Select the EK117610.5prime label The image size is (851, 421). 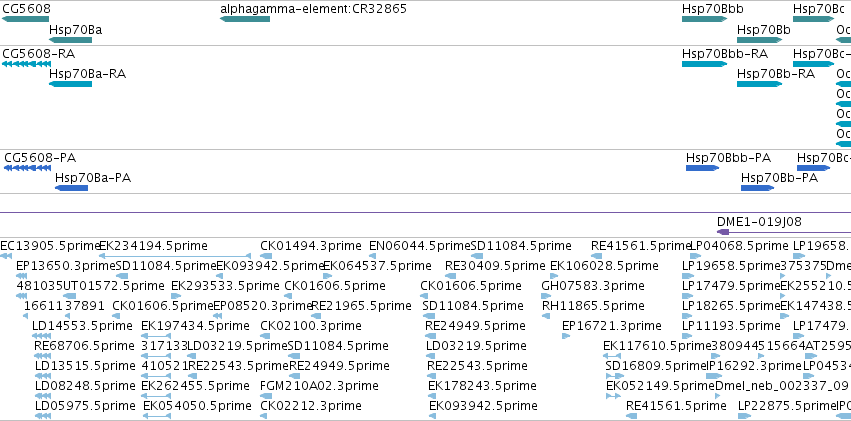[x=657, y=346]
